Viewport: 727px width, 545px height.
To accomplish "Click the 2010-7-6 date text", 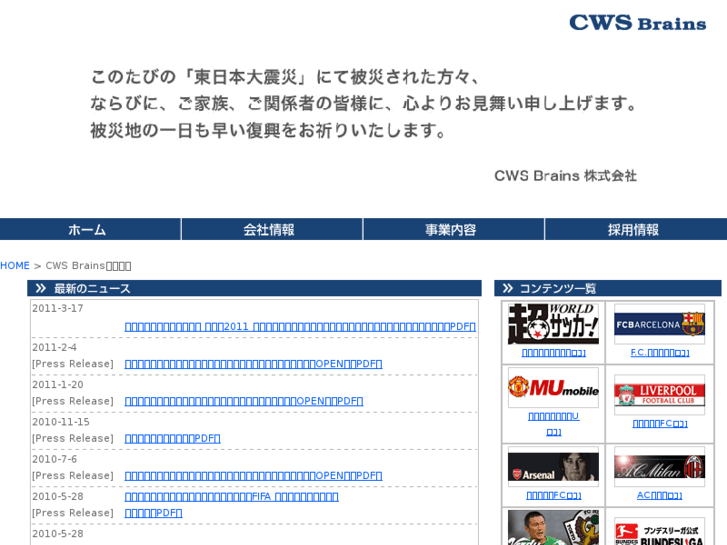I will pyautogui.click(x=55, y=459).
